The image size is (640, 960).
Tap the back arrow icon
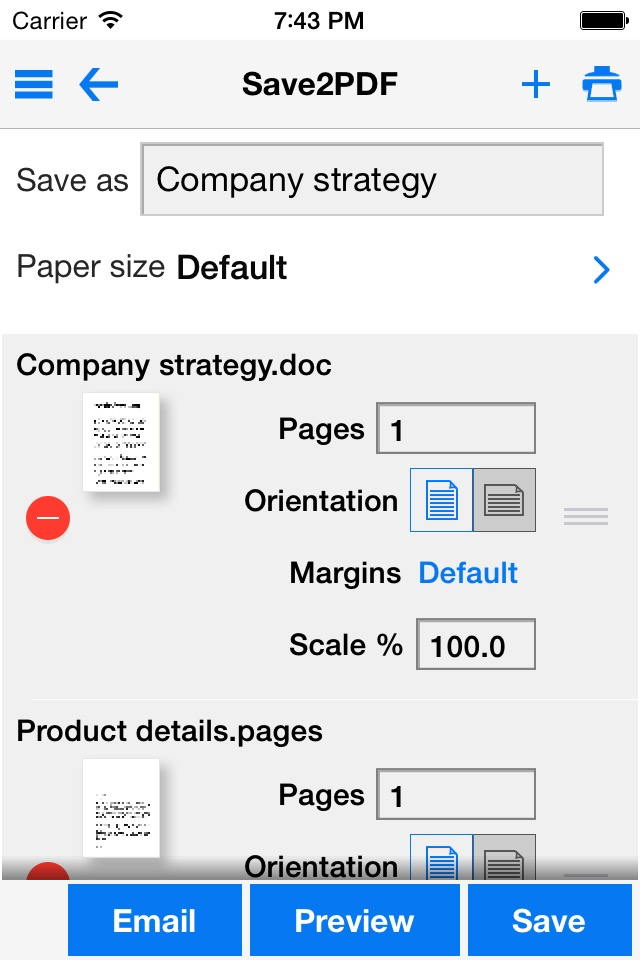(x=98, y=84)
